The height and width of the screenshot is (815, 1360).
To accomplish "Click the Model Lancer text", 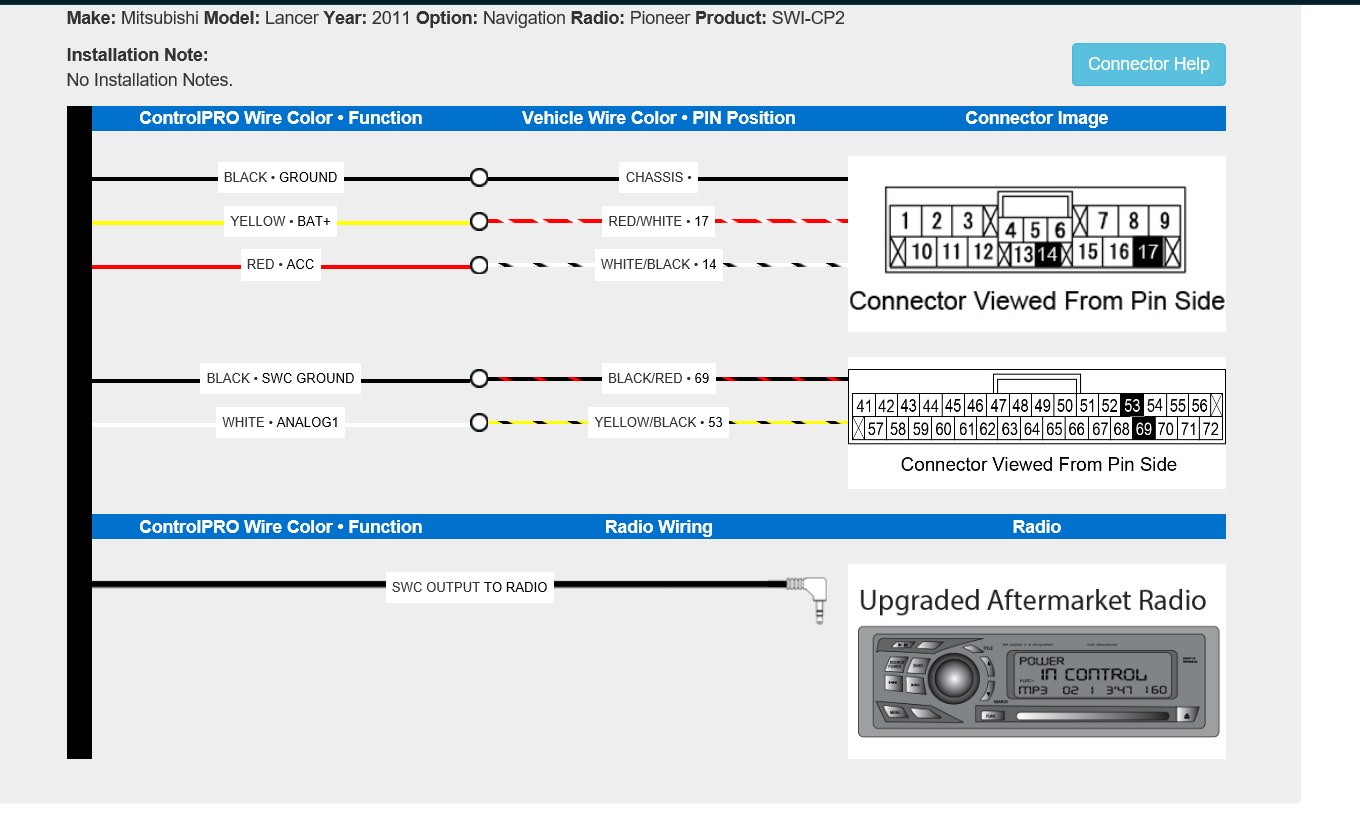I will click(261, 18).
